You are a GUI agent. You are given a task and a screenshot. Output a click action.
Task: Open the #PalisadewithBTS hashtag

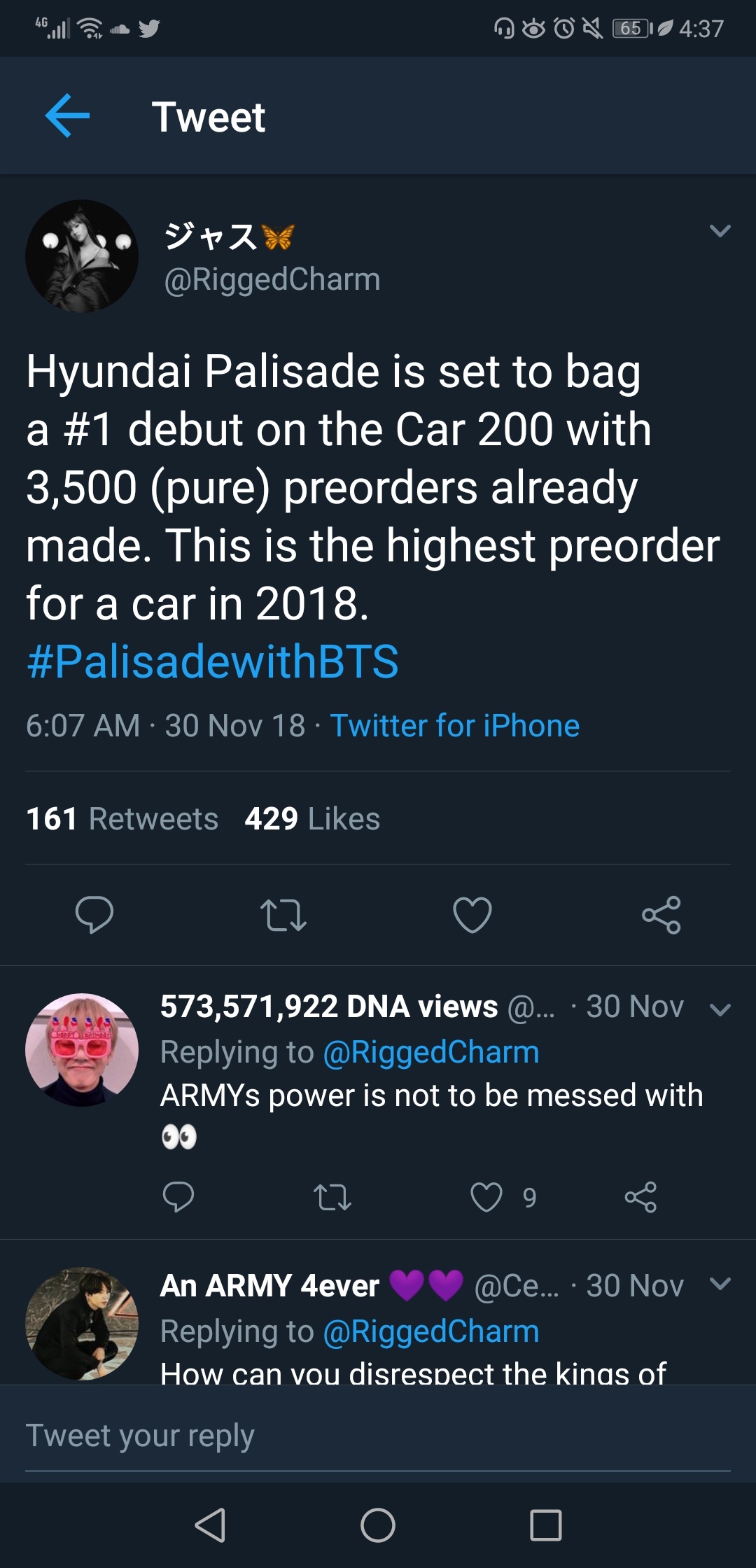212,661
